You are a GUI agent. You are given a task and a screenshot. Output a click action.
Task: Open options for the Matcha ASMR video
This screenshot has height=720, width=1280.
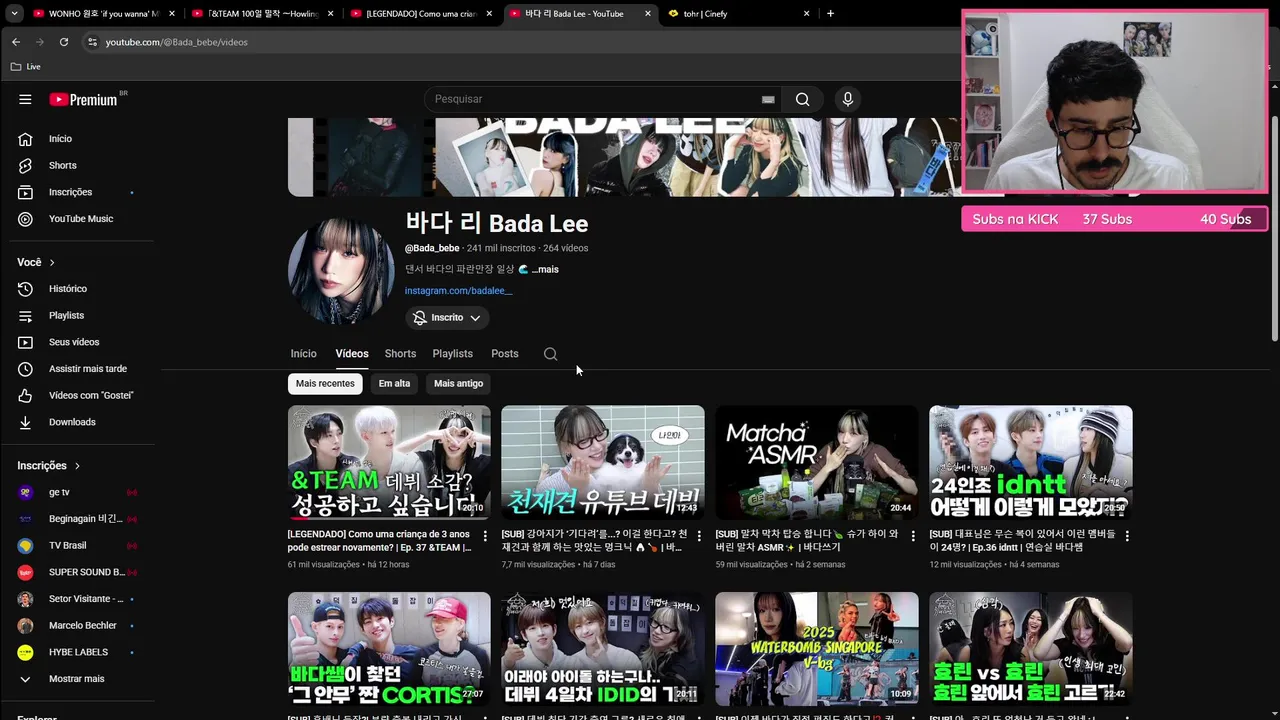tap(913, 536)
